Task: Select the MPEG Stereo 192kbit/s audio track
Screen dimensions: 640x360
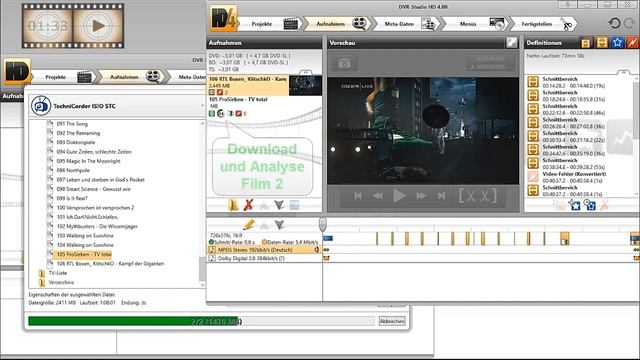Action: point(264,249)
